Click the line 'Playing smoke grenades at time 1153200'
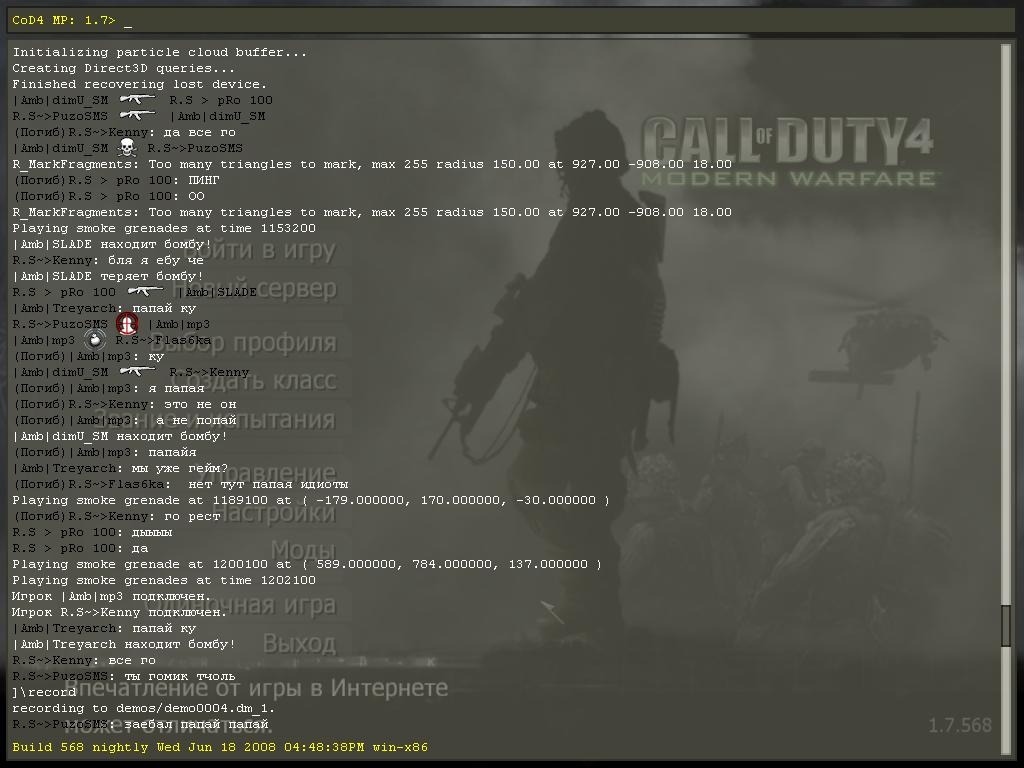Viewport: 1024px width, 768px height. tap(164, 228)
